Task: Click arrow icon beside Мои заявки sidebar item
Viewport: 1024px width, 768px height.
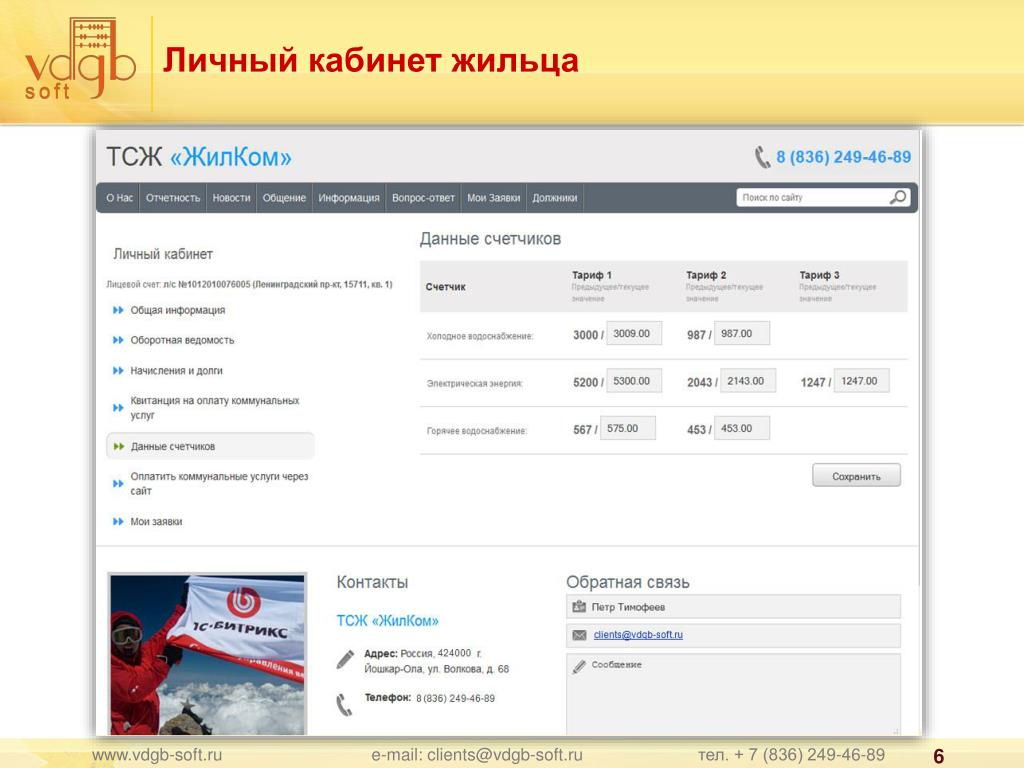Action: [118, 521]
